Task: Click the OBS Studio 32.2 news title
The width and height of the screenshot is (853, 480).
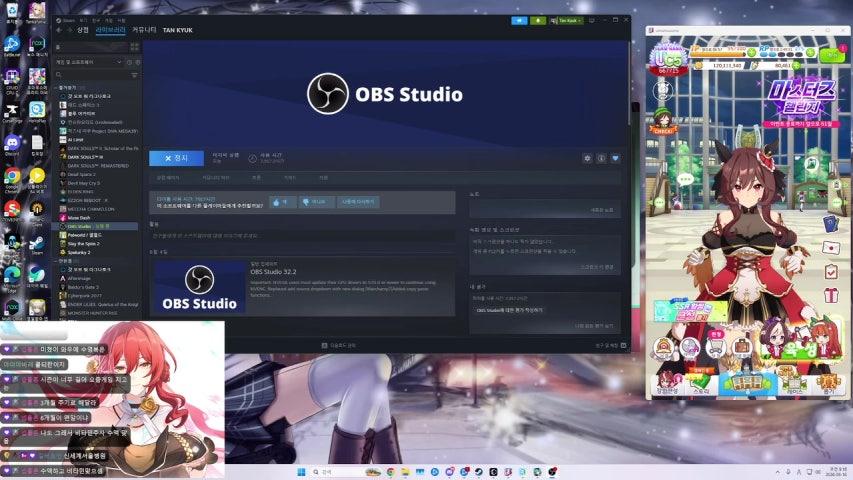Action: [x=273, y=272]
